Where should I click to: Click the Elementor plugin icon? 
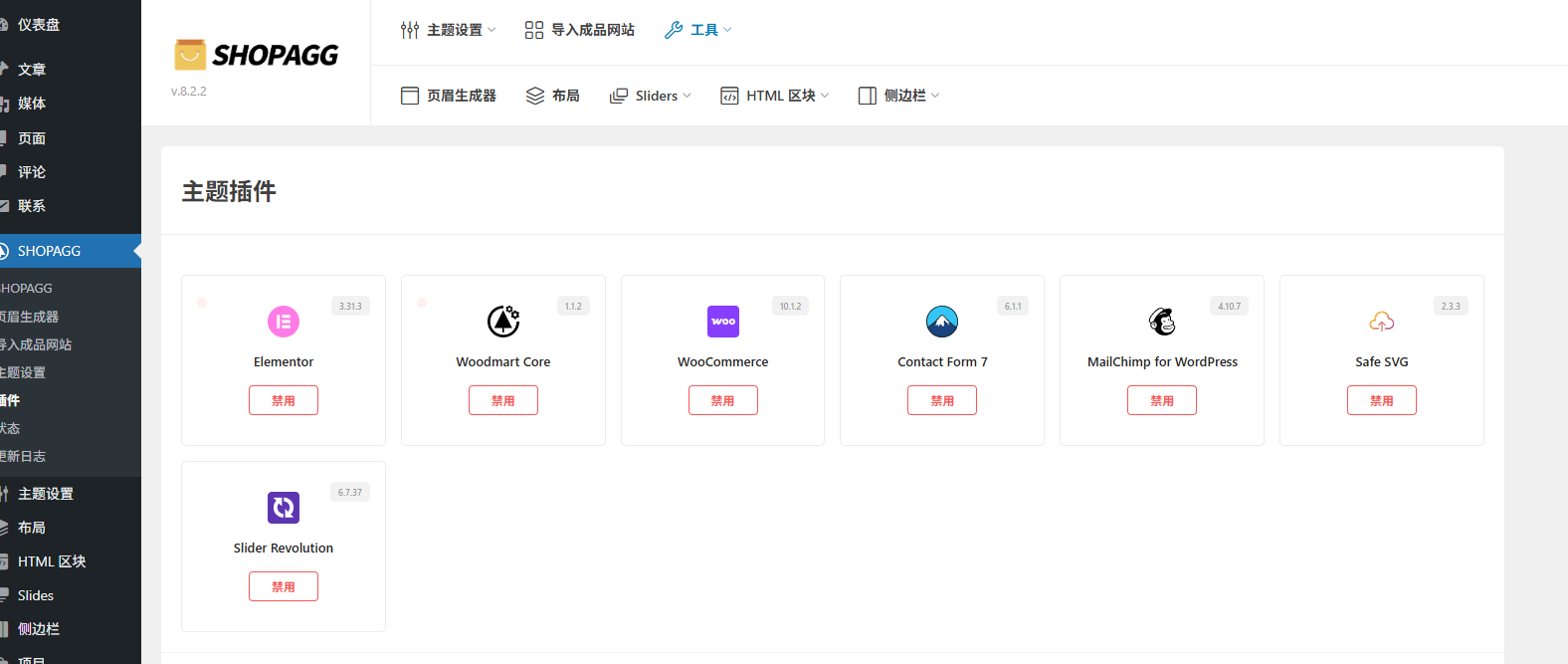click(x=284, y=322)
